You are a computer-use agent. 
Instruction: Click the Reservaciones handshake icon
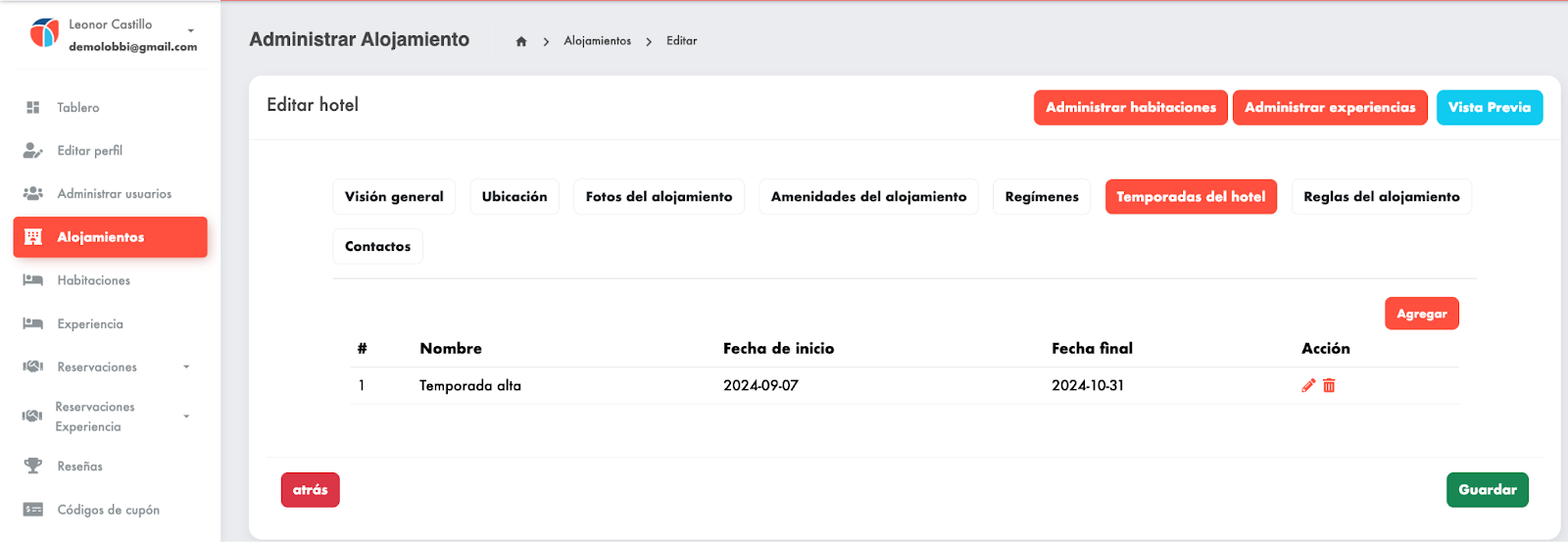(32, 366)
